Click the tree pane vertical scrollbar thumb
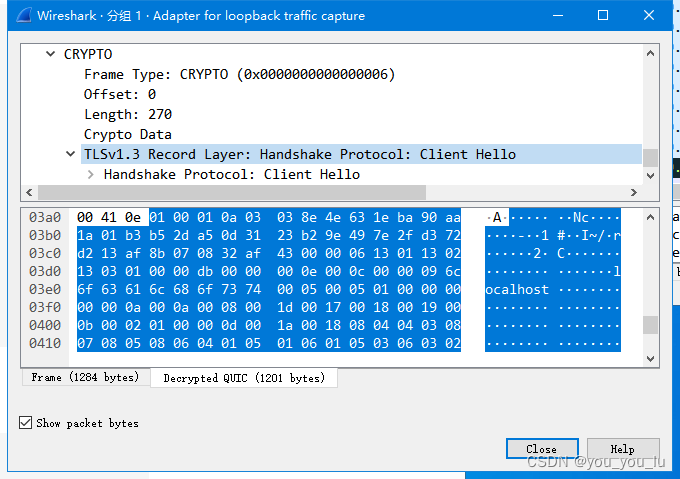Image resolution: width=680 pixels, height=479 pixels. coord(650,158)
